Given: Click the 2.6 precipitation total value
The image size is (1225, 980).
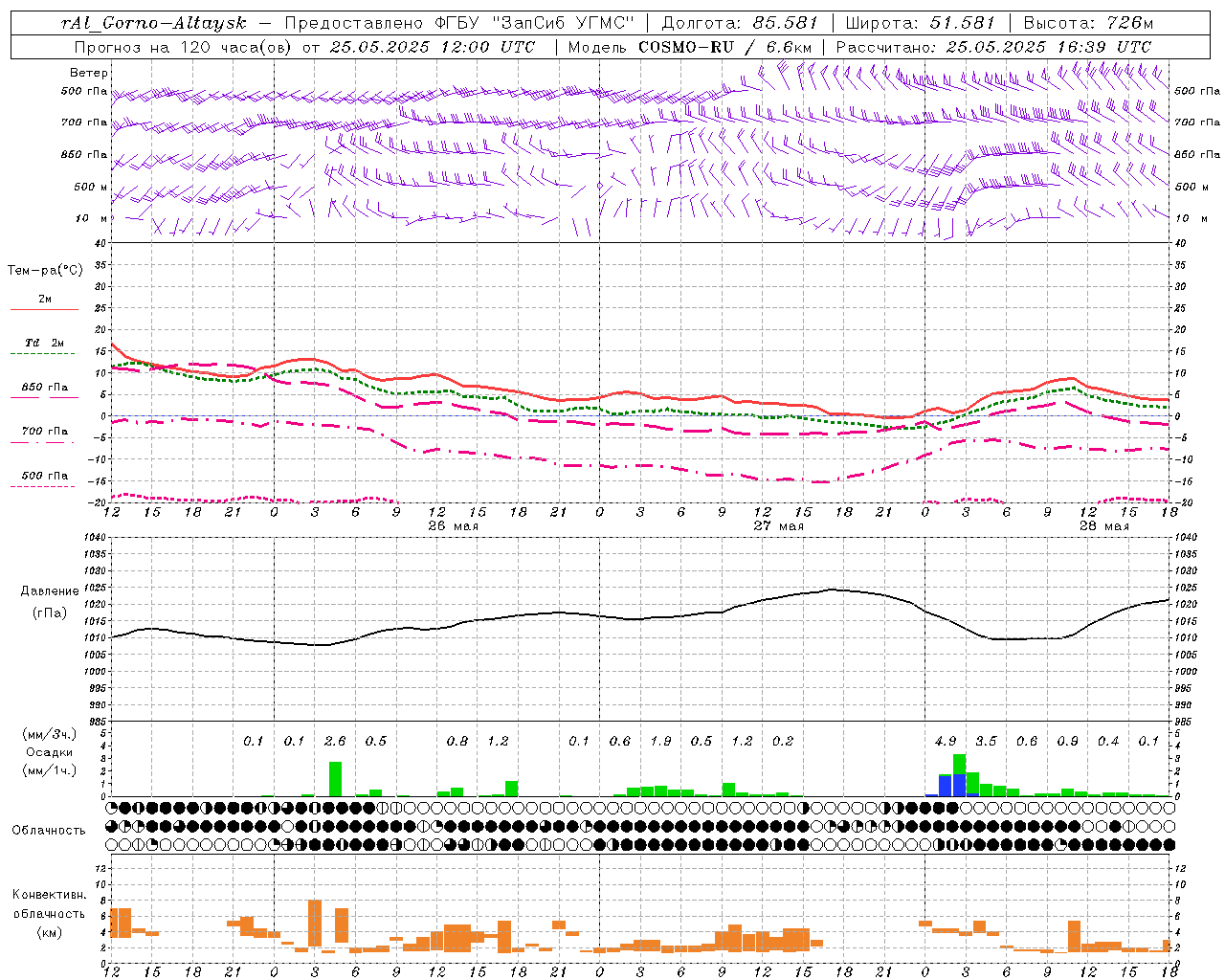Looking at the screenshot, I should point(335,741).
